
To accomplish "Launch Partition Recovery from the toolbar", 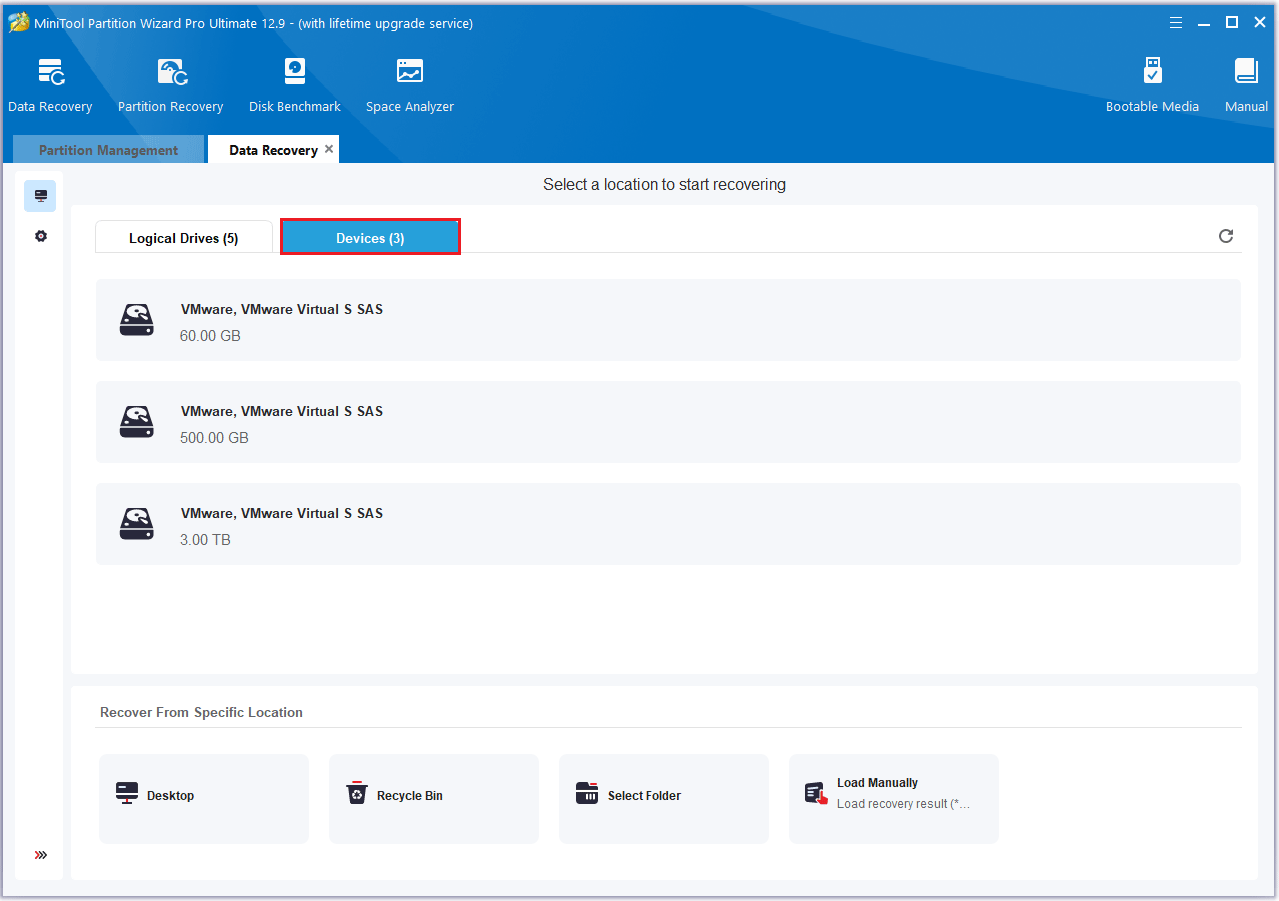I will [170, 86].
